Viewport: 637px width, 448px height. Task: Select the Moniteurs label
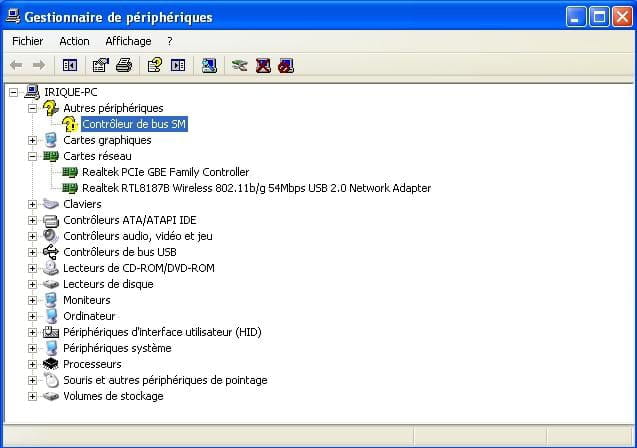coord(87,300)
